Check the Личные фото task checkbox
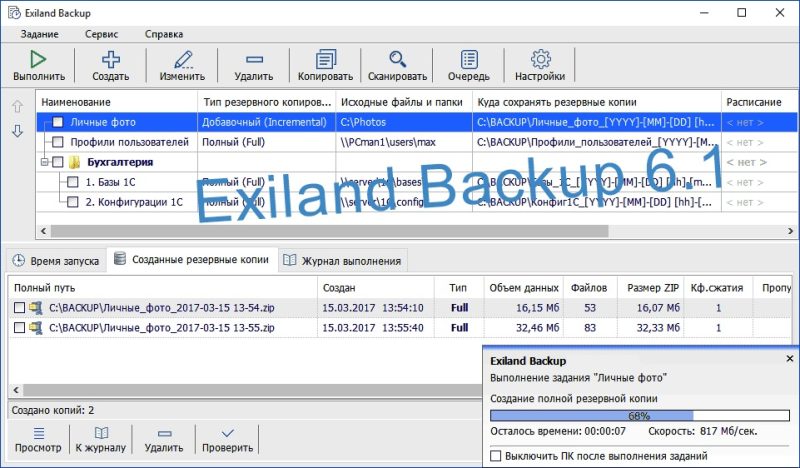 [58, 122]
